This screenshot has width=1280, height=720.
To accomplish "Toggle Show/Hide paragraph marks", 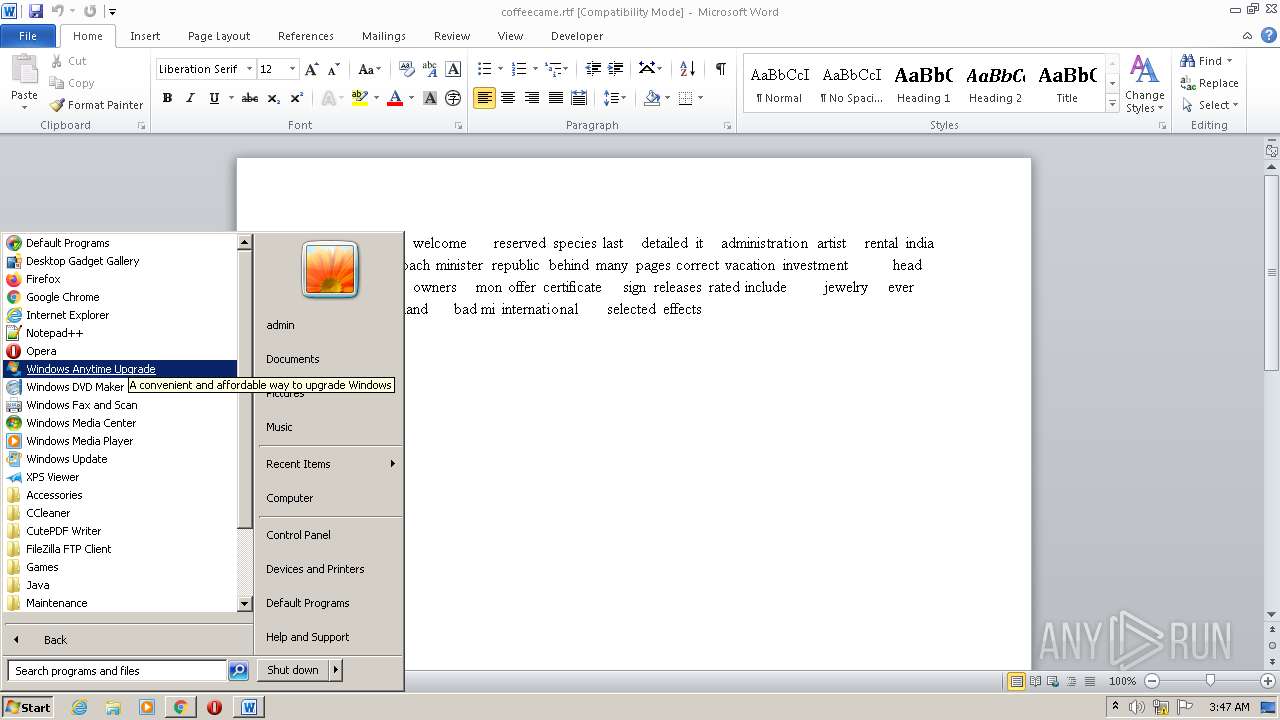I will click(720, 69).
